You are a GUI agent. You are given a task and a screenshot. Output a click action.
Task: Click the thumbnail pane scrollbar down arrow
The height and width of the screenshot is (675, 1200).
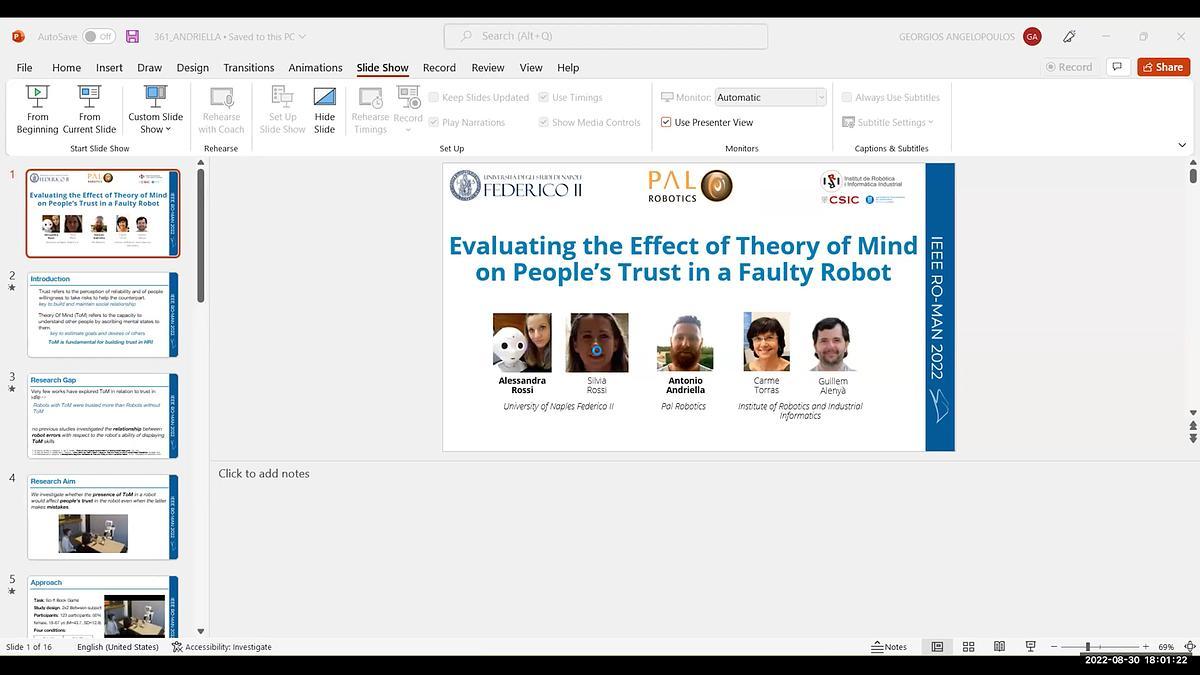(201, 631)
